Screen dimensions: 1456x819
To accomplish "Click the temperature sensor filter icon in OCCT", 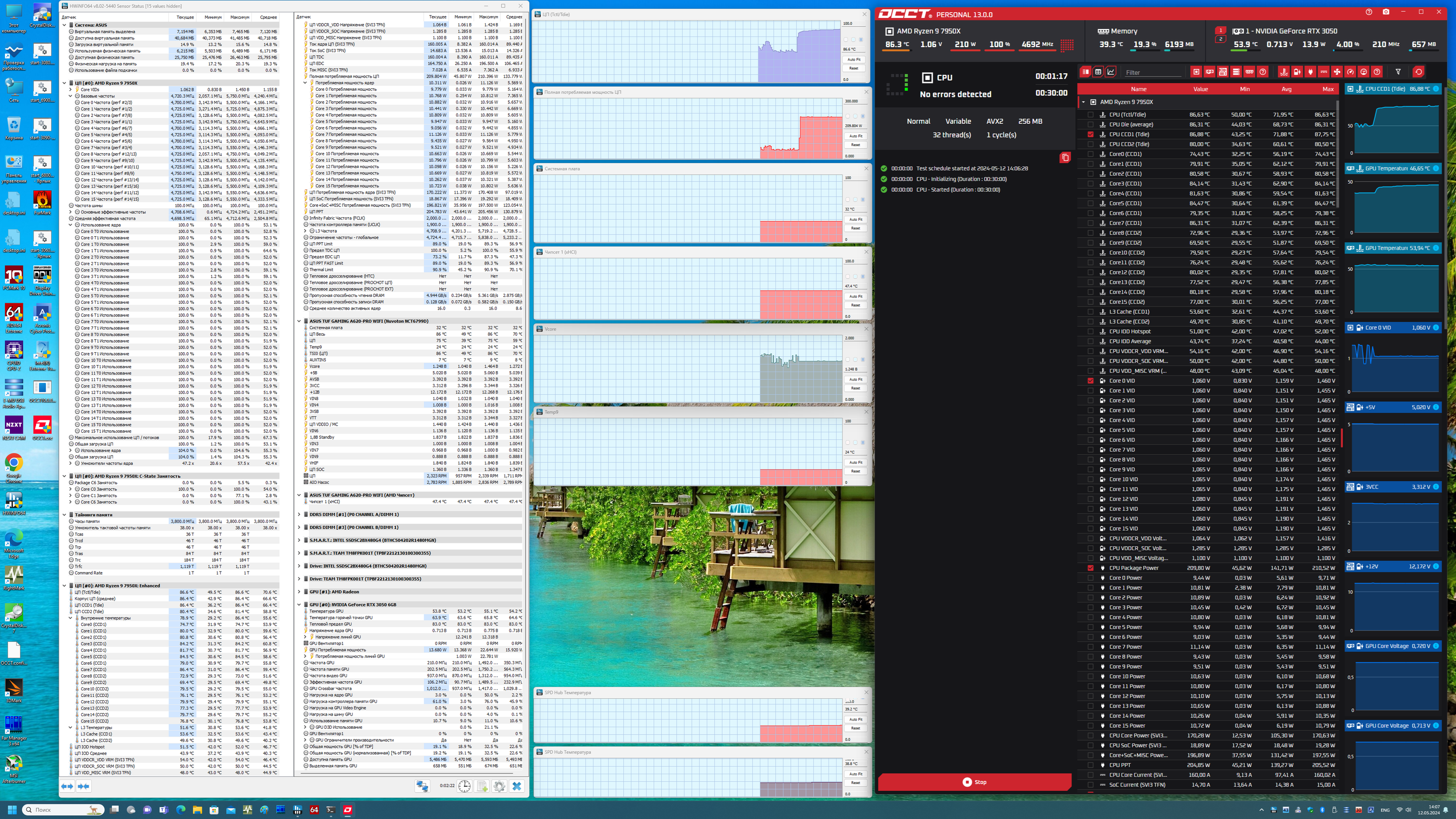I will [x=1284, y=72].
